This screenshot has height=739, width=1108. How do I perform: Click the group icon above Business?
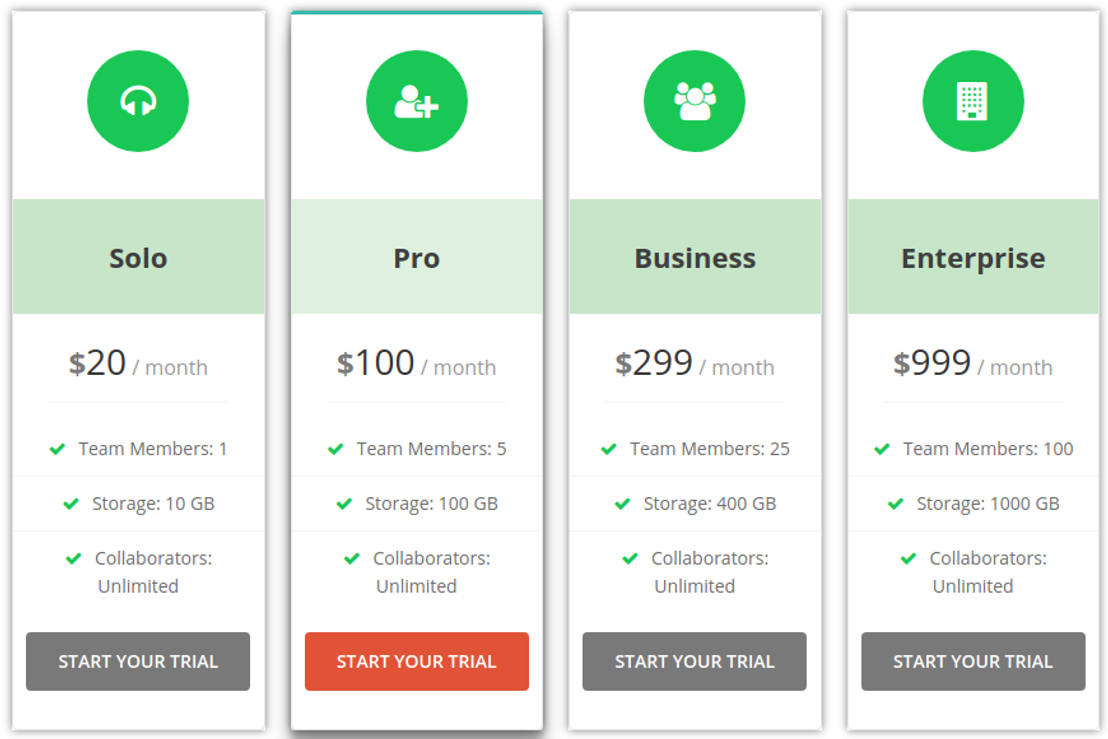694,101
